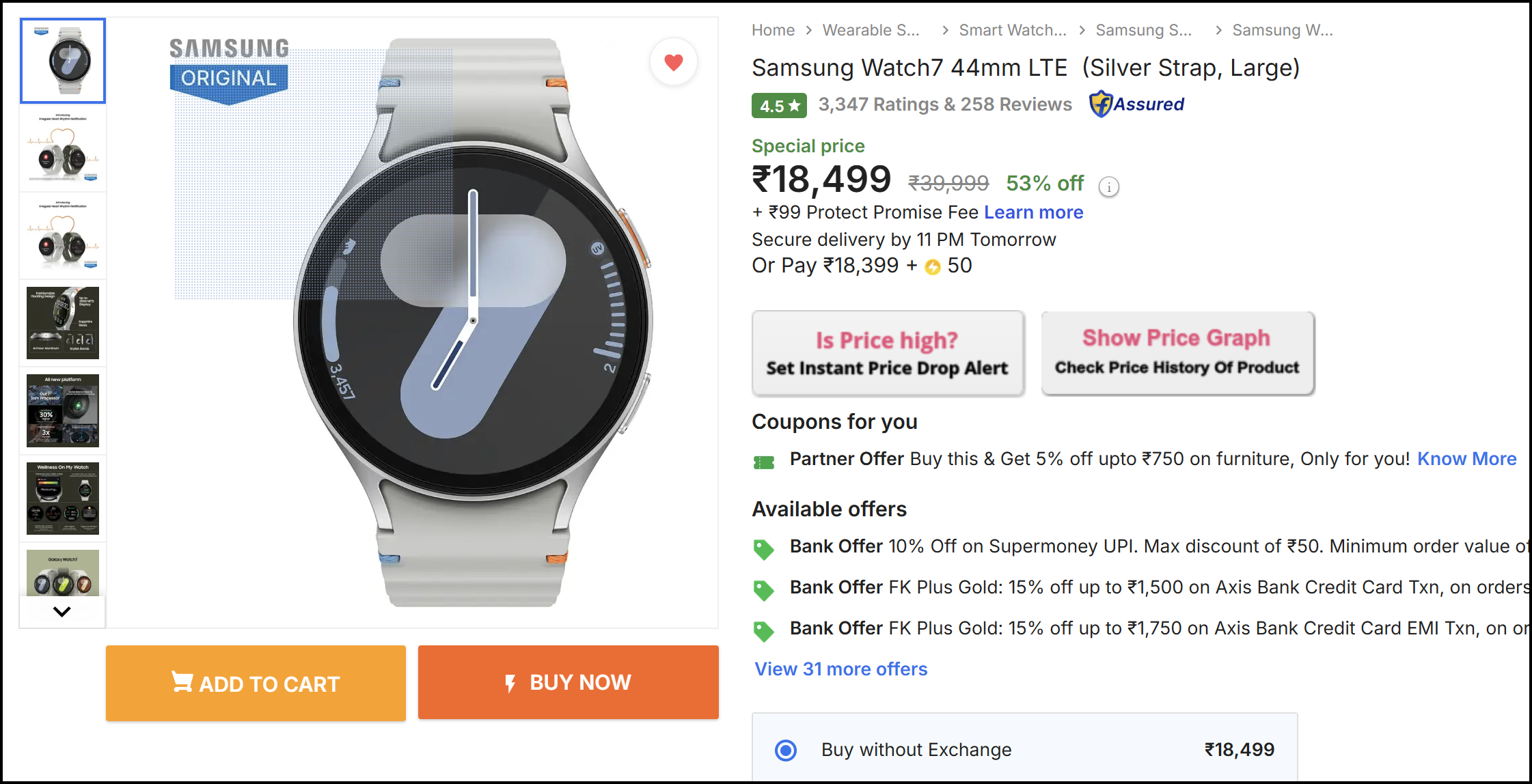Click the green coupon ticket icon
Viewport: 1532px width, 784px height.
(x=764, y=462)
